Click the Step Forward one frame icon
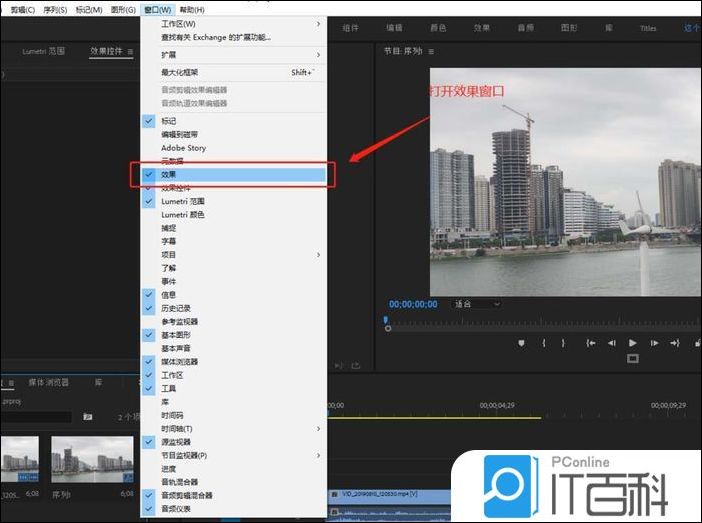The width and height of the screenshot is (702, 523). (x=654, y=343)
